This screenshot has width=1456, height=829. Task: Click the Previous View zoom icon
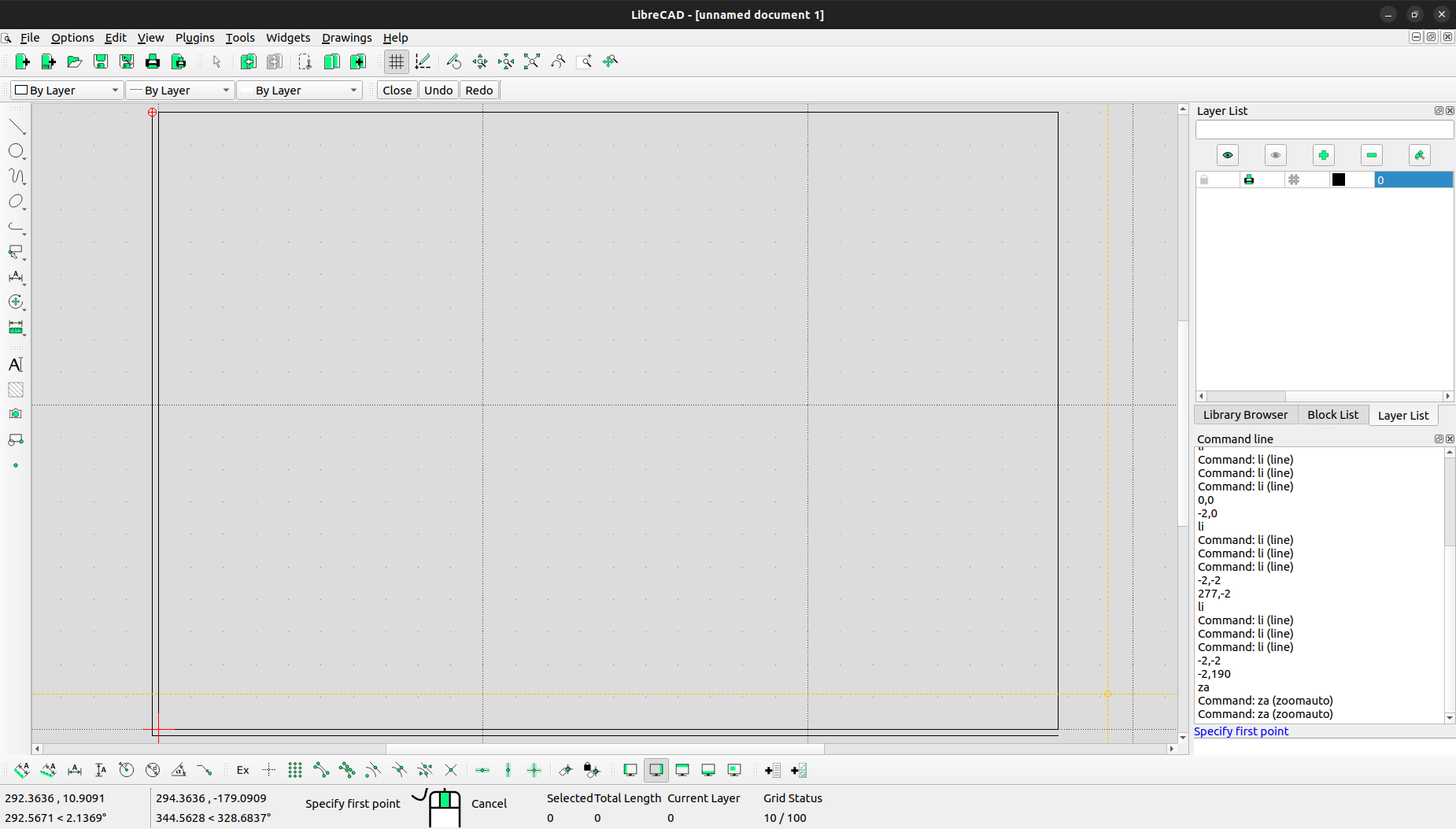pos(558,61)
